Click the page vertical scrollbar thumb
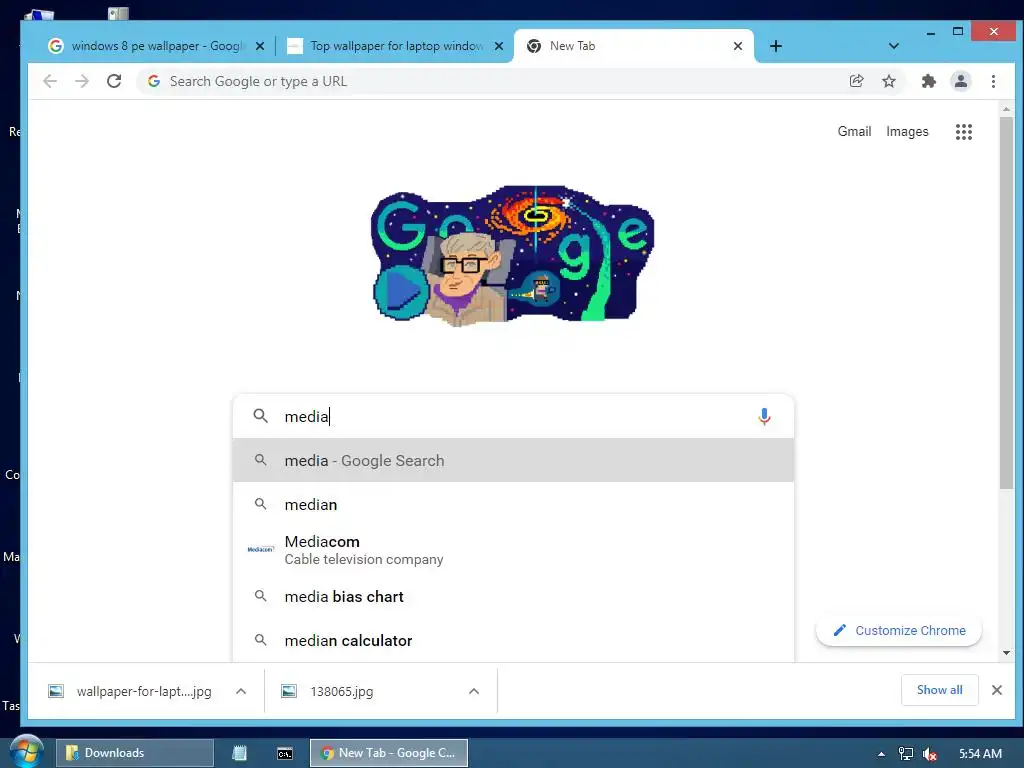Image resolution: width=1024 pixels, height=768 pixels. (1006, 302)
